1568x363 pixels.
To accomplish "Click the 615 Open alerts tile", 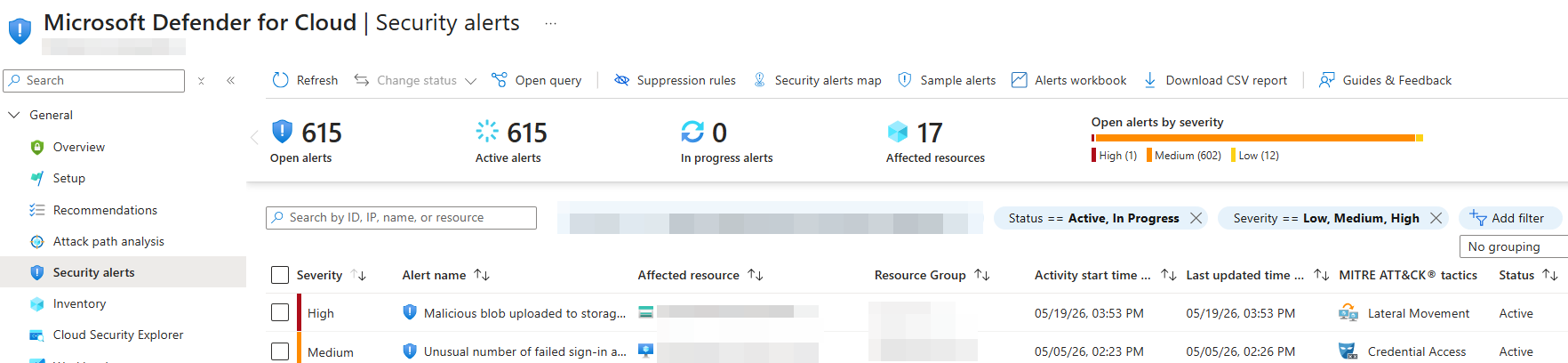I will point(306,141).
